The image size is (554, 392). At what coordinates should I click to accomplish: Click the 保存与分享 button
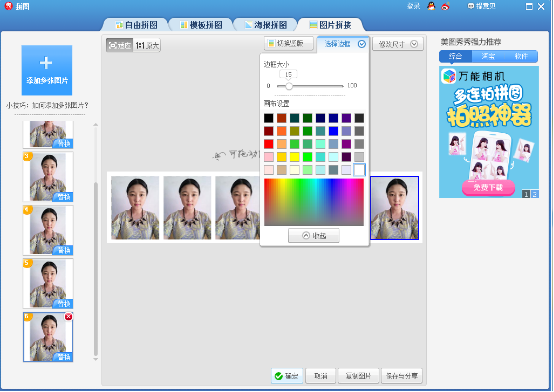point(402,376)
